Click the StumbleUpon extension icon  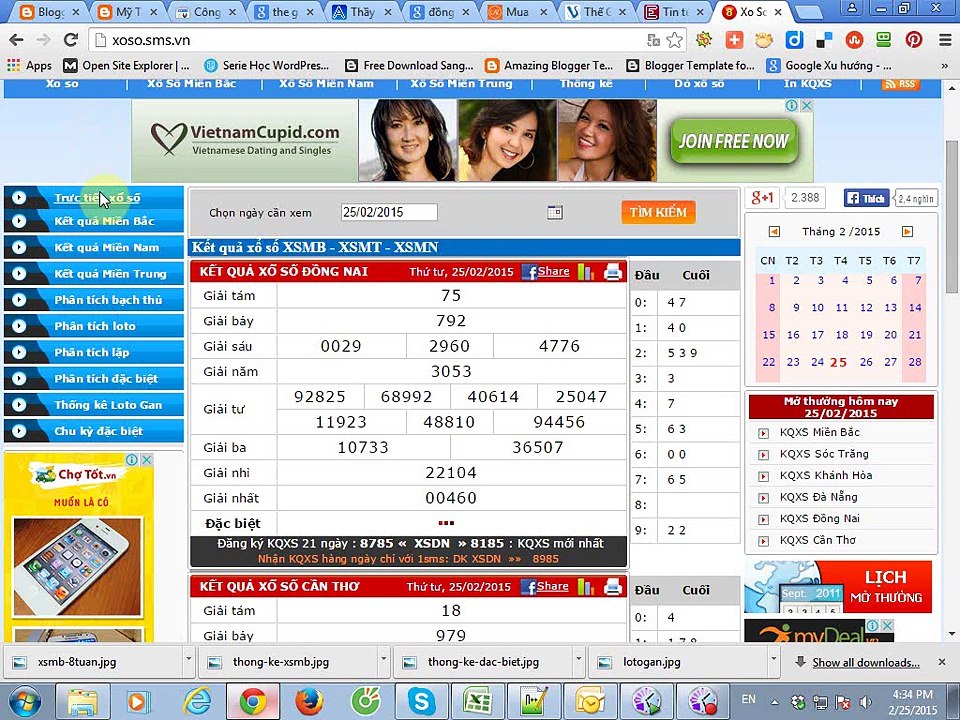click(853, 40)
